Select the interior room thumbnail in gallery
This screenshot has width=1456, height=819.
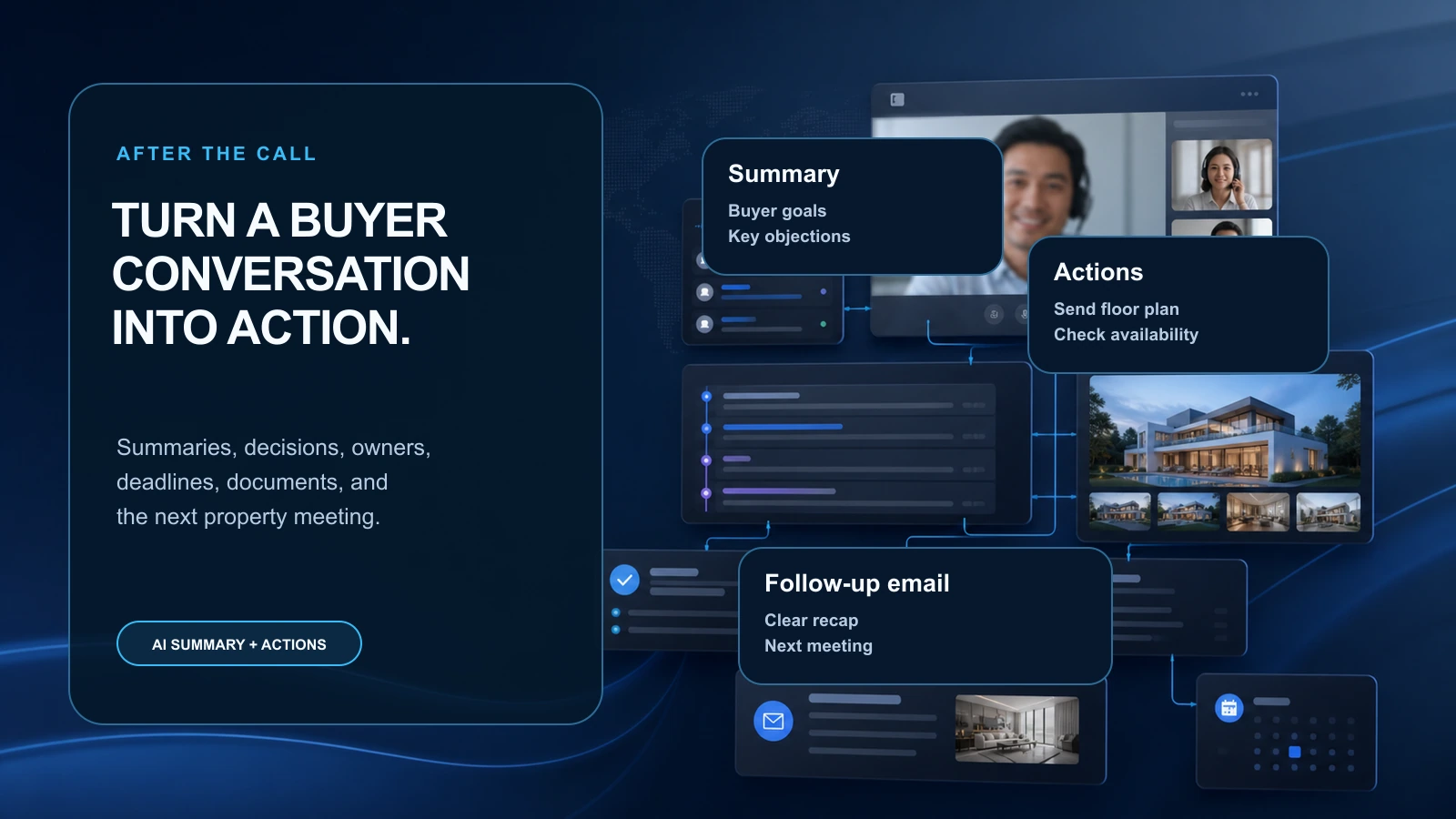pos(1259,512)
